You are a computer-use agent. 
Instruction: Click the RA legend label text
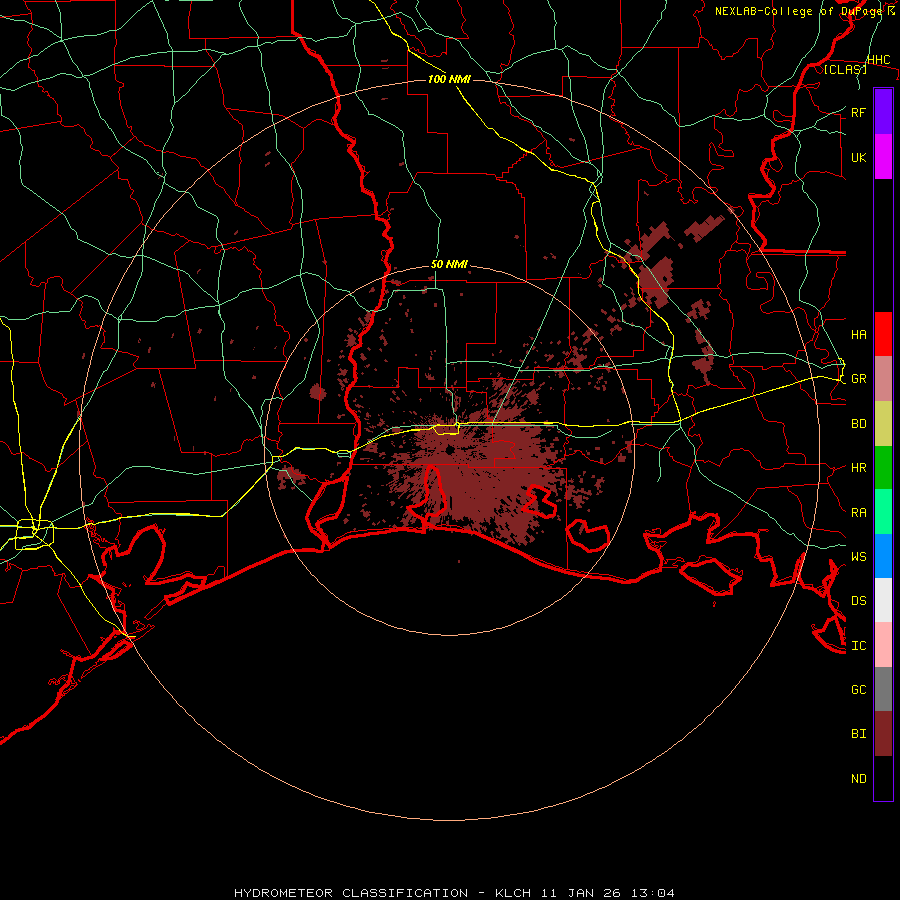(x=858, y=513)
